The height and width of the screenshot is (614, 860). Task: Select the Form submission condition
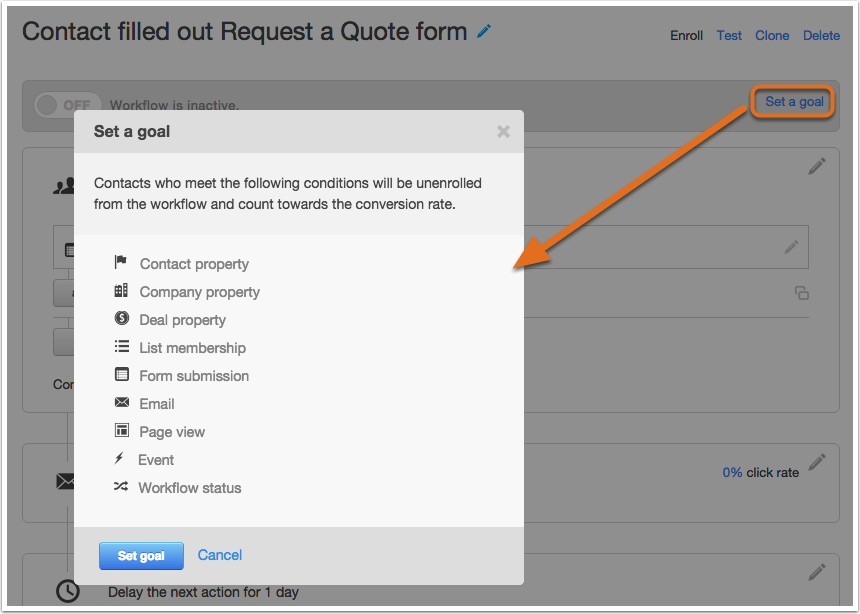[x=194, y=376]
